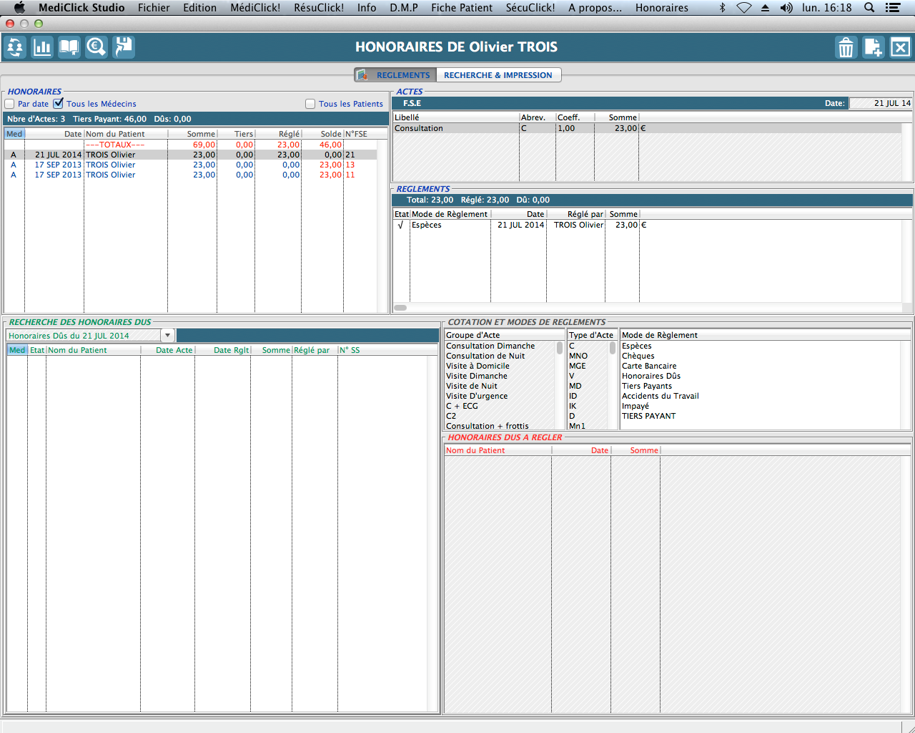Click the patient sync icon in toolbar

tap(15, 47)
